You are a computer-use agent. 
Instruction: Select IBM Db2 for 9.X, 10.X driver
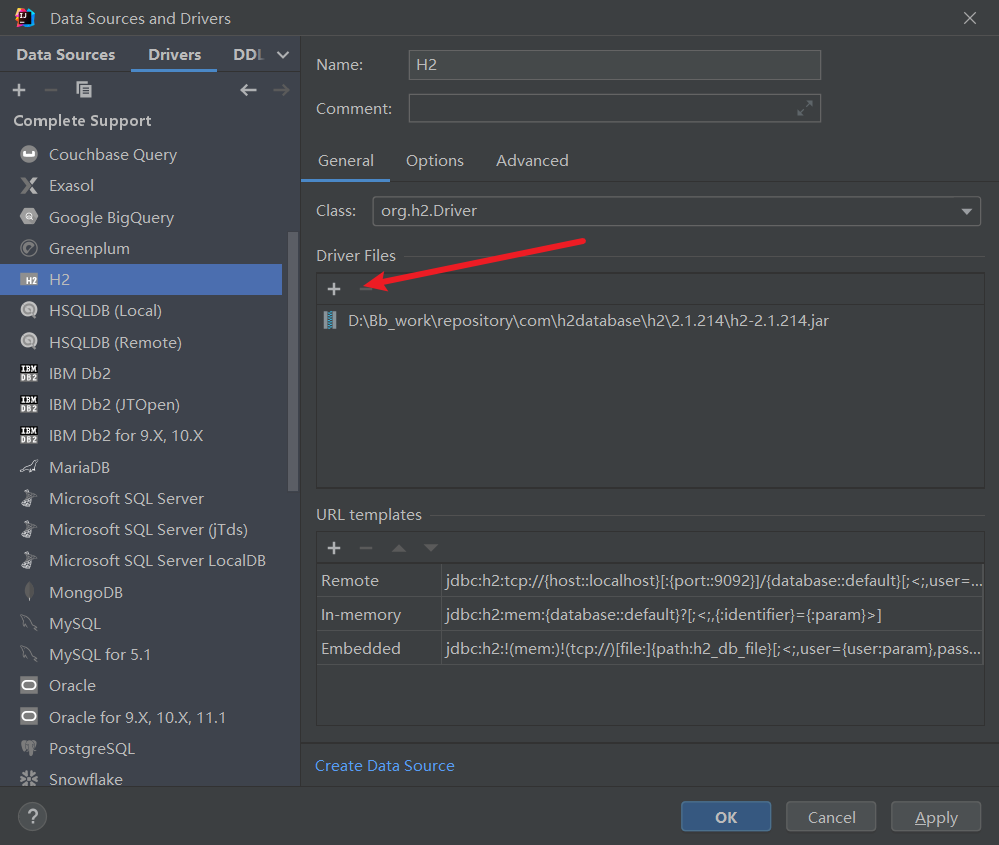(x=141, y=436)
